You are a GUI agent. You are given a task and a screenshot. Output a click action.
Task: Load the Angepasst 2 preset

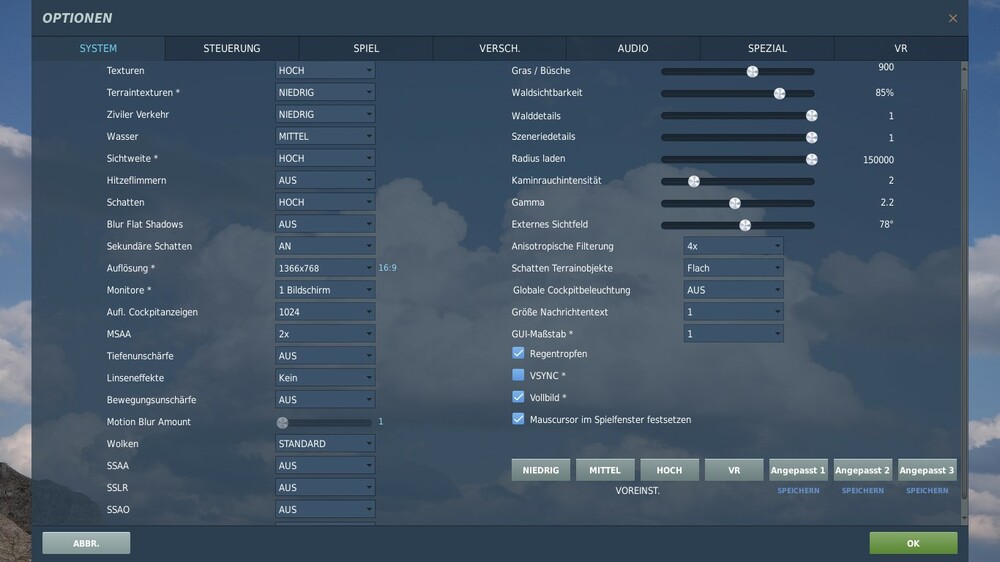point(863,470)
